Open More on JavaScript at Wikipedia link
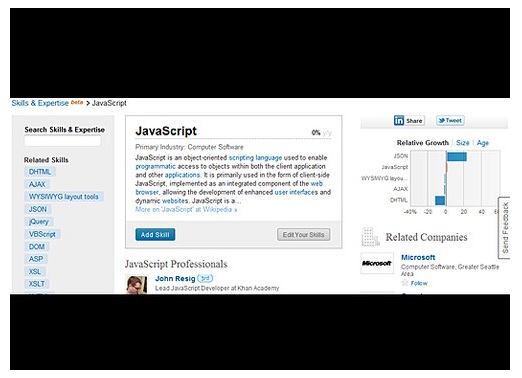Image resolution: width=522 pixels, height=378 pixels. pyautogui.click(x=186, y=210)
